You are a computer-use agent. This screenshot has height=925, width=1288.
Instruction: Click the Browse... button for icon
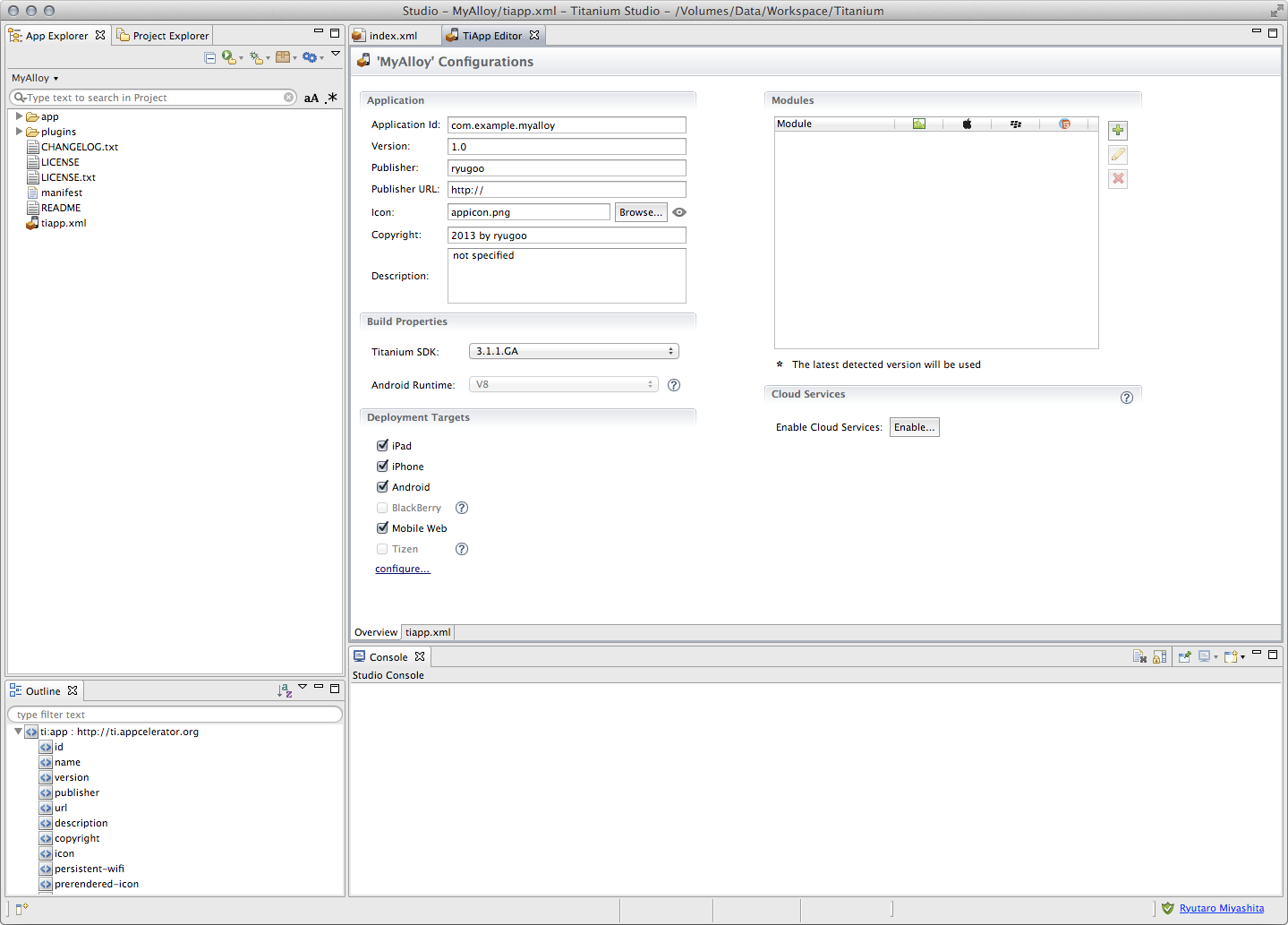point(641,212)
